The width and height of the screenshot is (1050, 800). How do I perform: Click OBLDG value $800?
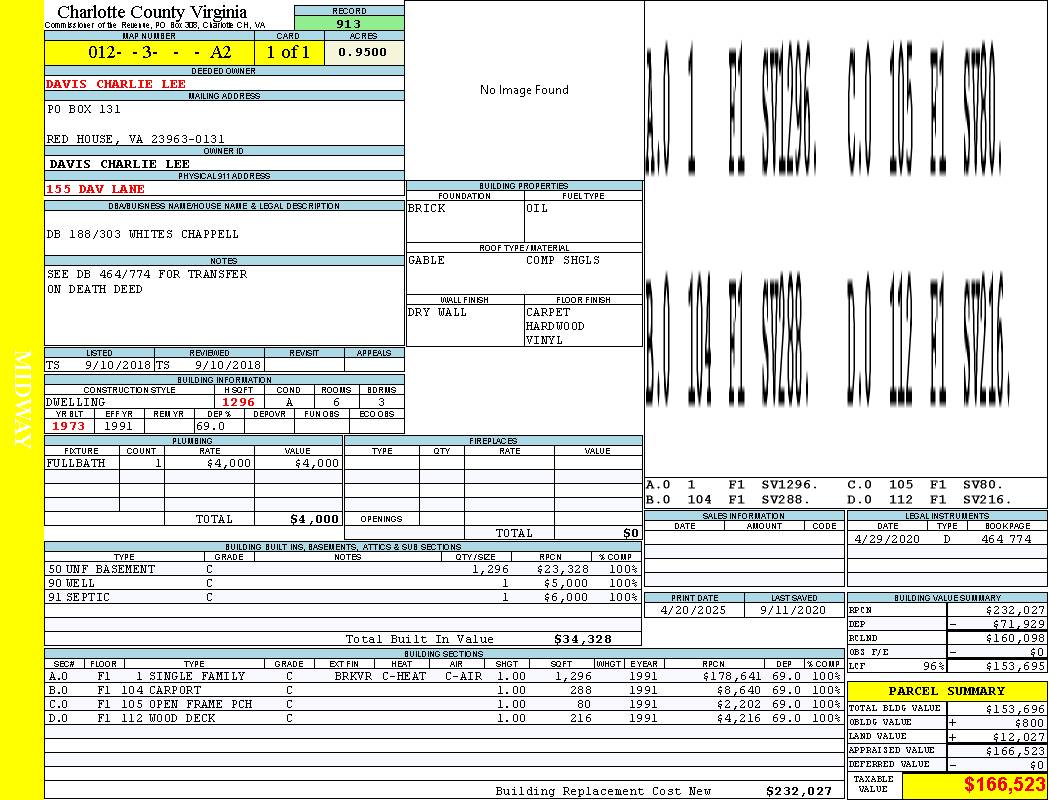(x=1029, y=723)
